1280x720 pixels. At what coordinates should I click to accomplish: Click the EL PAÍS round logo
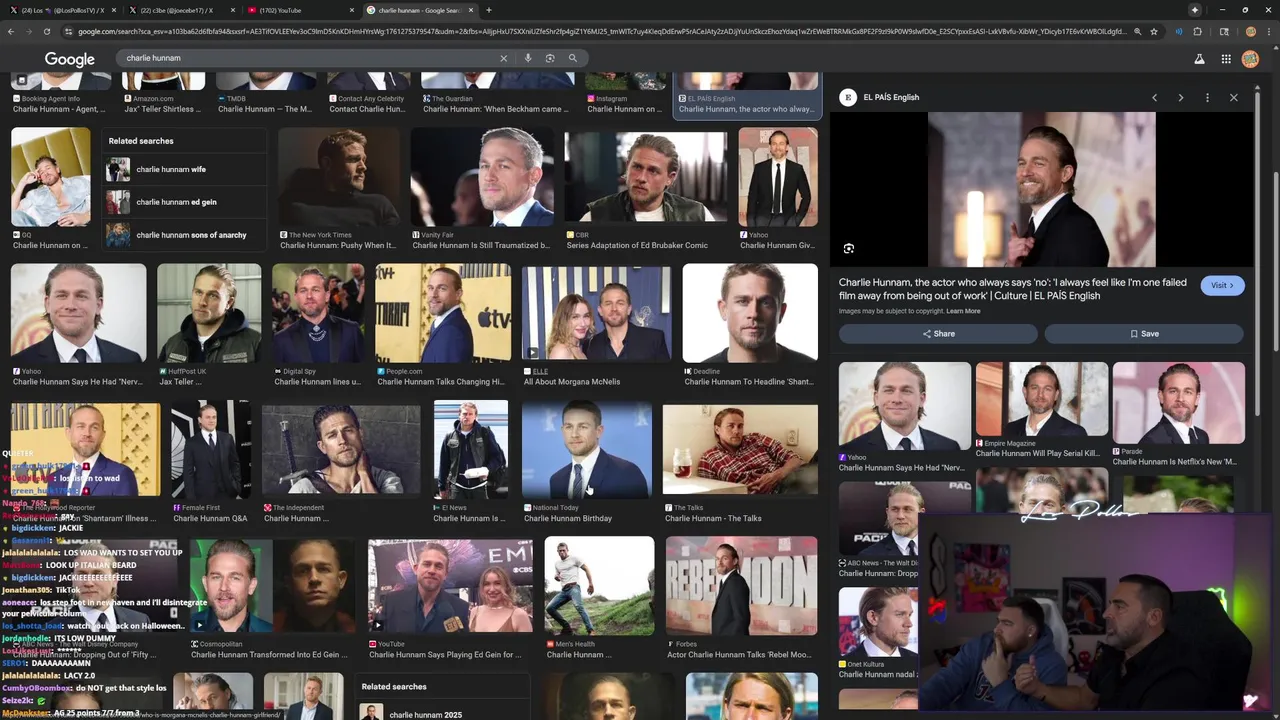(x=849, y=97)
